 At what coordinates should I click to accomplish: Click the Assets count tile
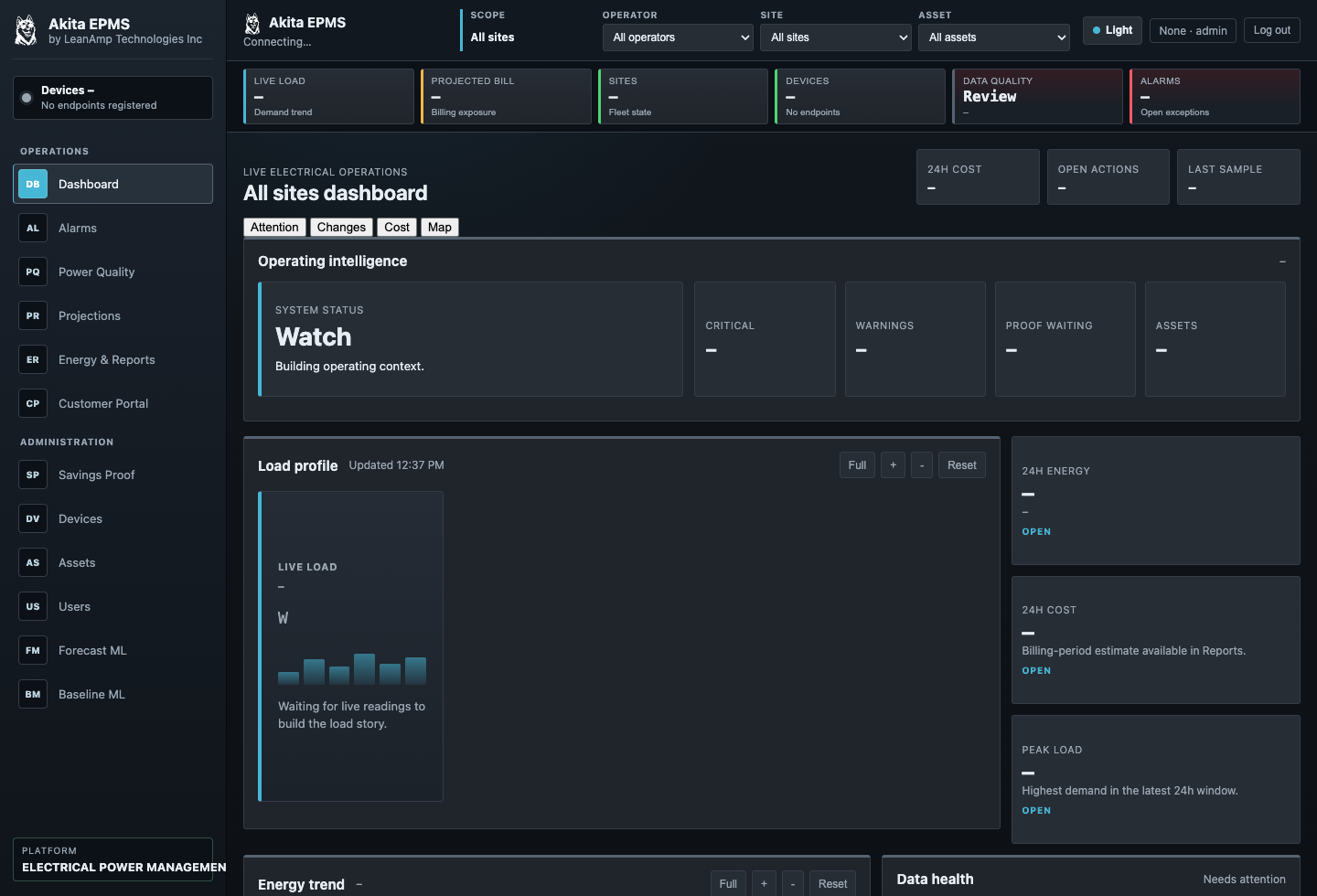point(1215,339)
